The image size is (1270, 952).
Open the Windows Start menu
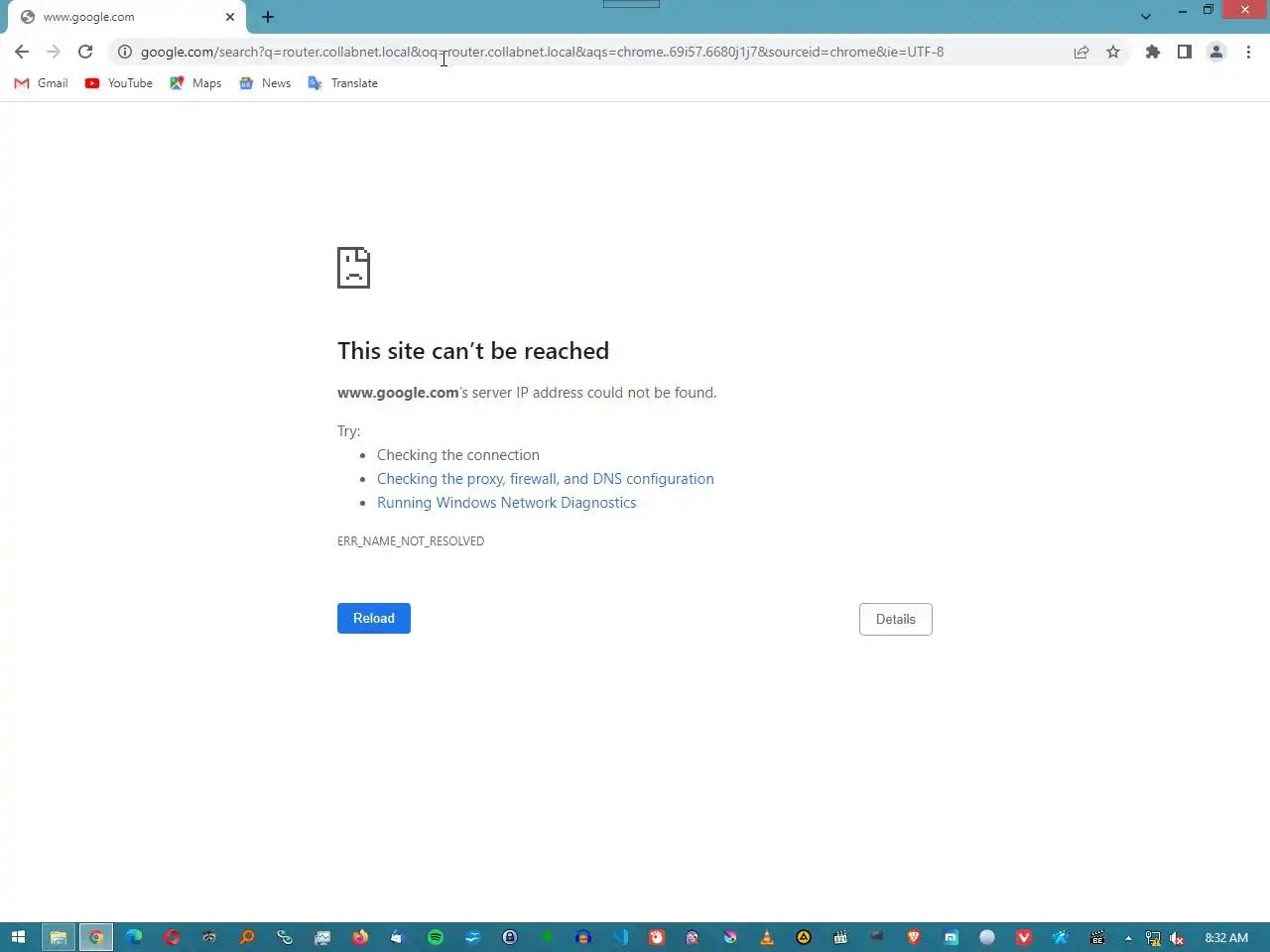click(x=18, y=937)
